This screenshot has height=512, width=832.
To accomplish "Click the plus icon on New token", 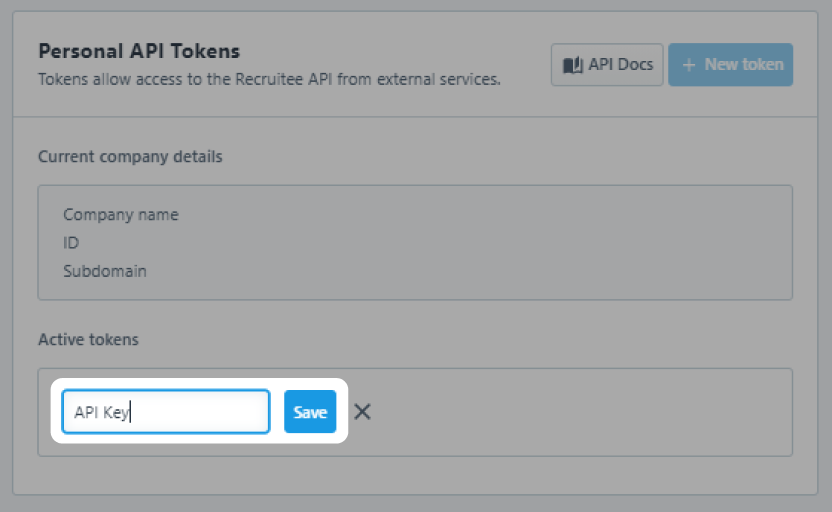I will click(x=689, y=65).
